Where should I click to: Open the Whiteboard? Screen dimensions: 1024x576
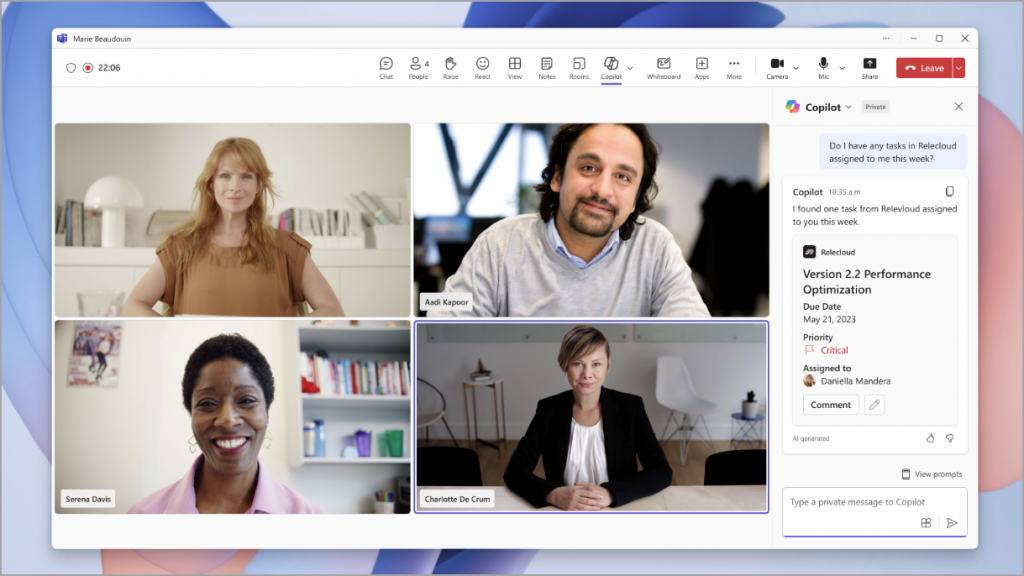tap(664, 68)
